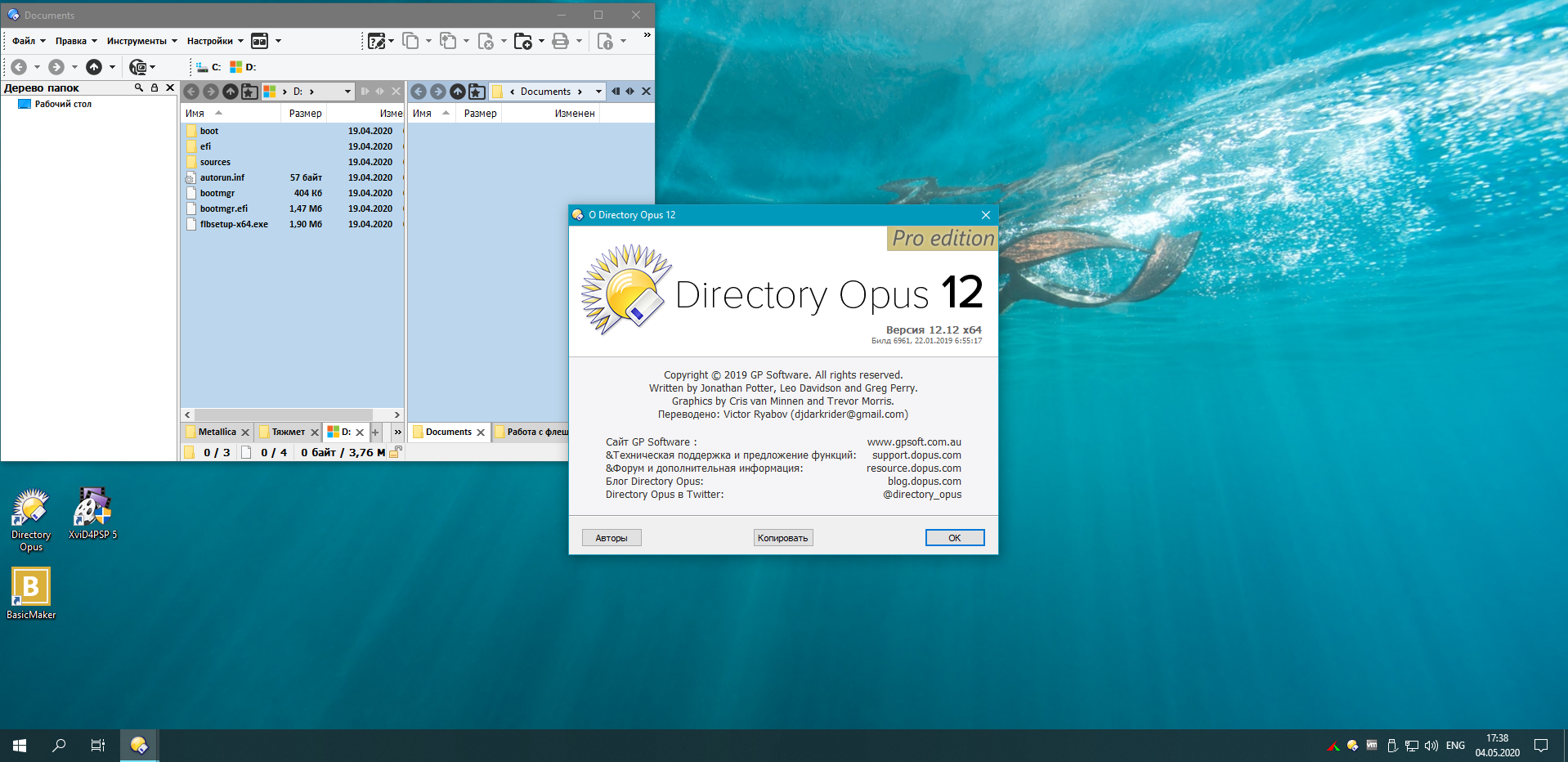Open the Правка menu

coord(75,41)
